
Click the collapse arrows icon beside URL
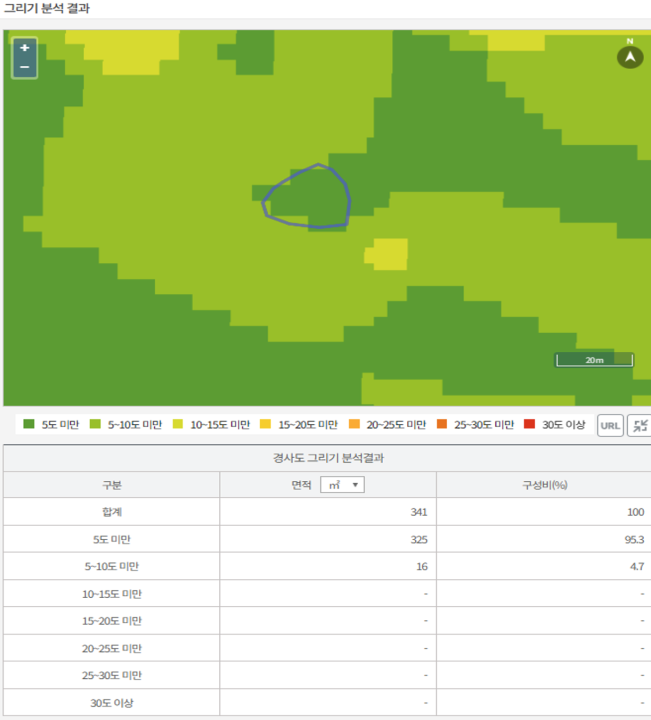tap(640, 425)
